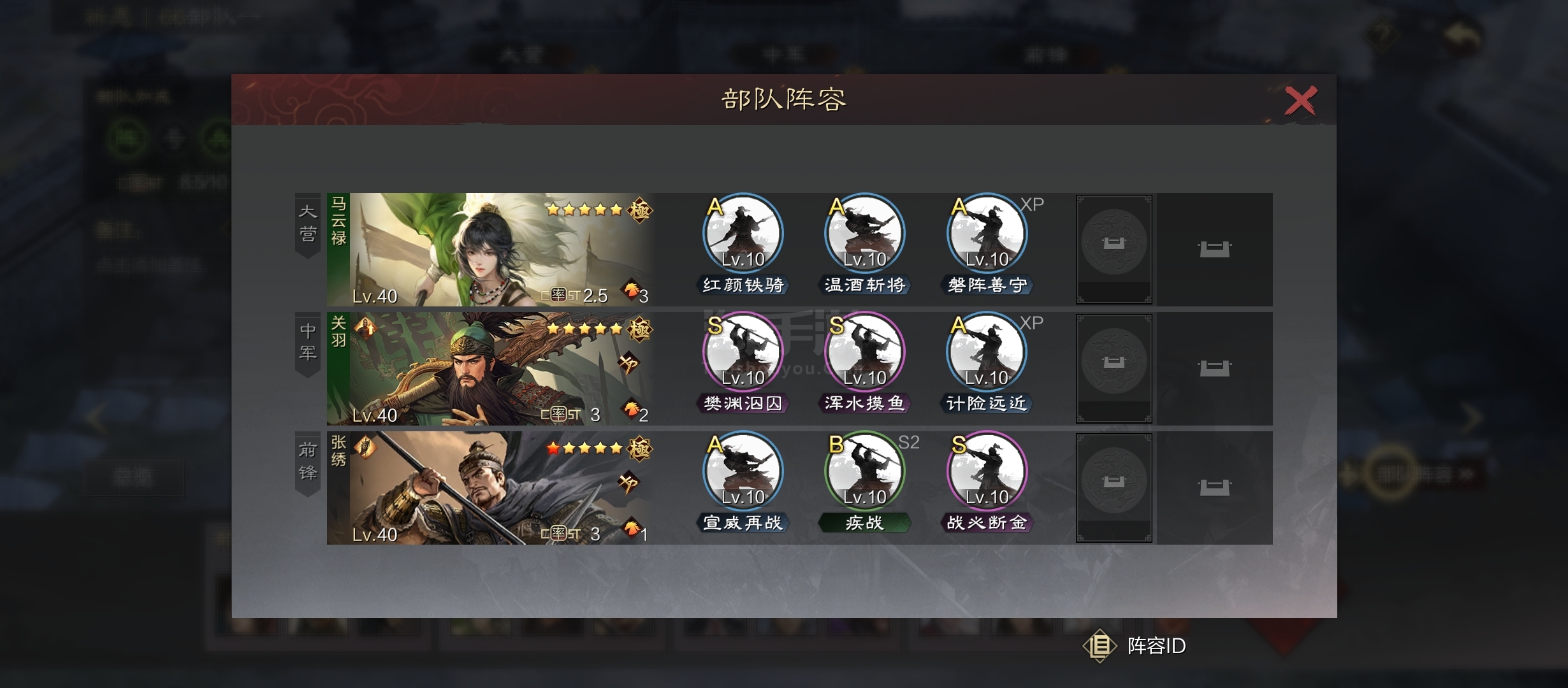This screenshot has width=1568, height=688.
Task: Open the 战火断金 S-rank skill
Action: (987, 471)
